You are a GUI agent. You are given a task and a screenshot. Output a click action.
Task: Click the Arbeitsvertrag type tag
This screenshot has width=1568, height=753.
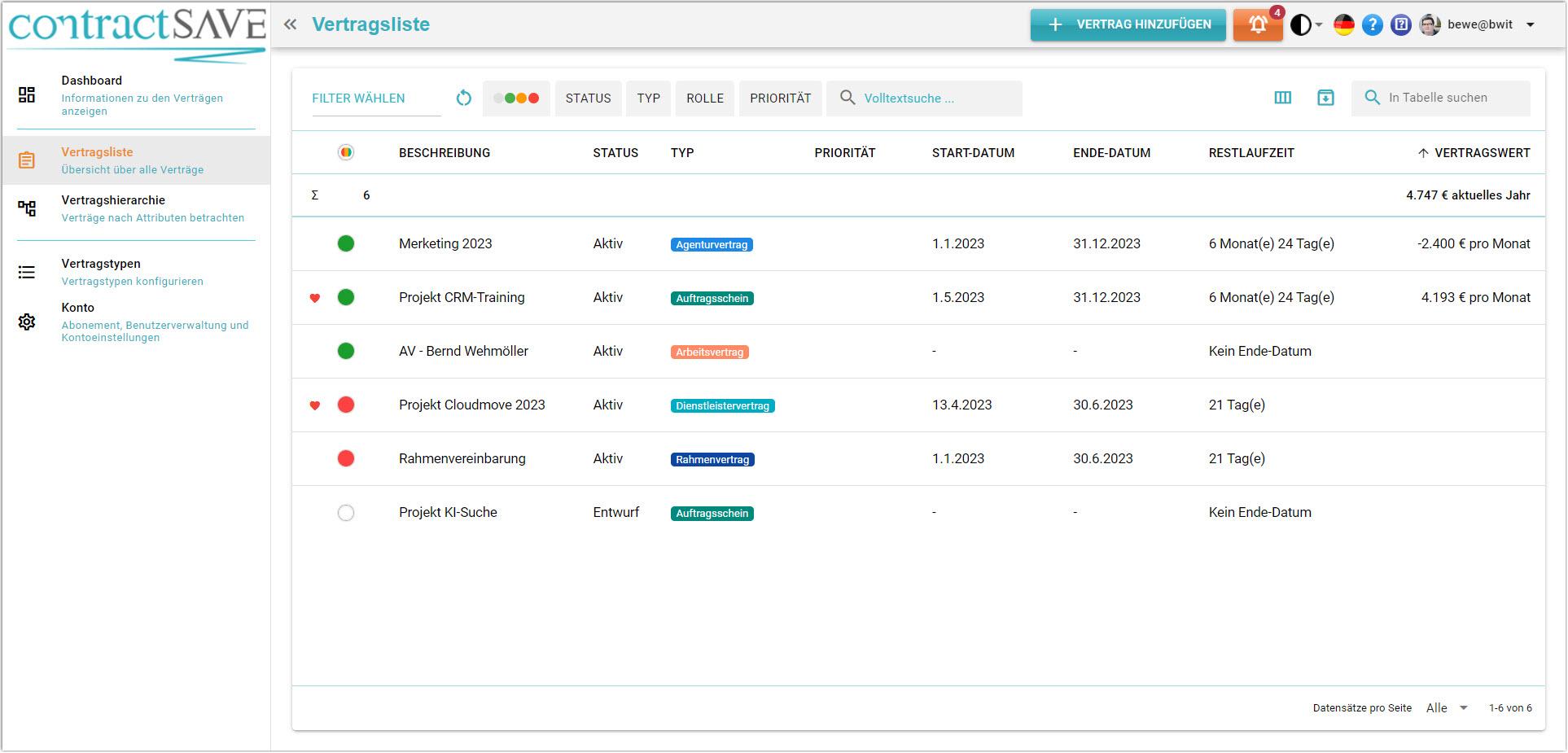(710, 352)
